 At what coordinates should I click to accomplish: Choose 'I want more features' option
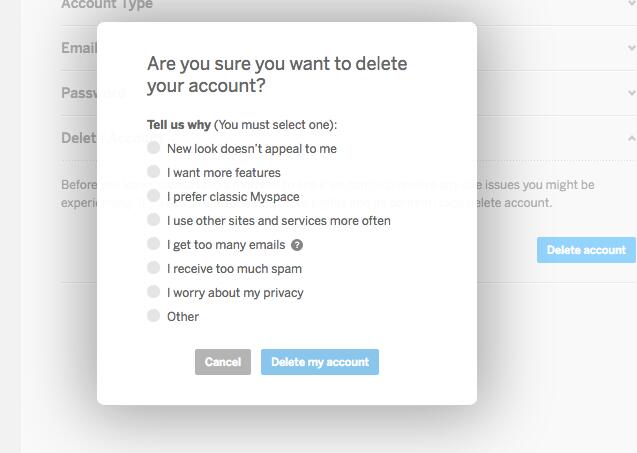(x=154, y=171)
